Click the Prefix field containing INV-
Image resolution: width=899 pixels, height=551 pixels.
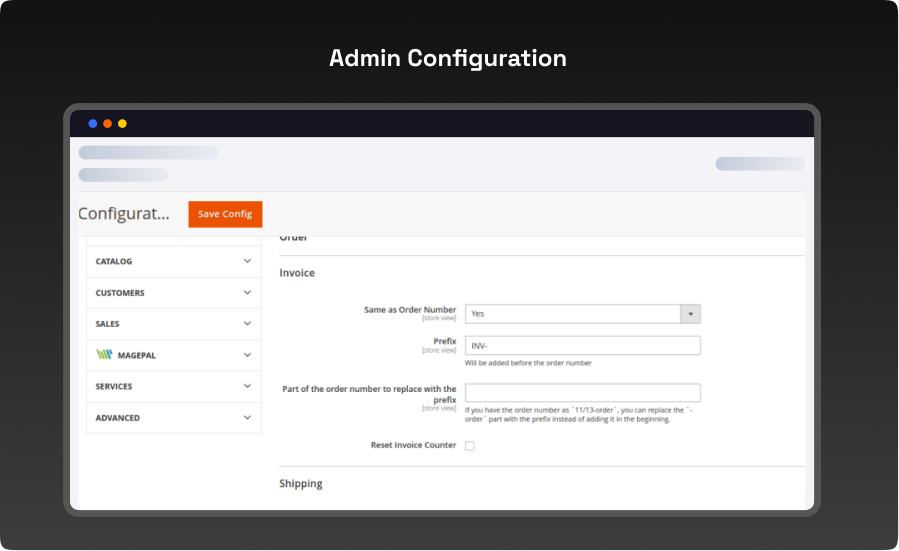tap(582, 346)
